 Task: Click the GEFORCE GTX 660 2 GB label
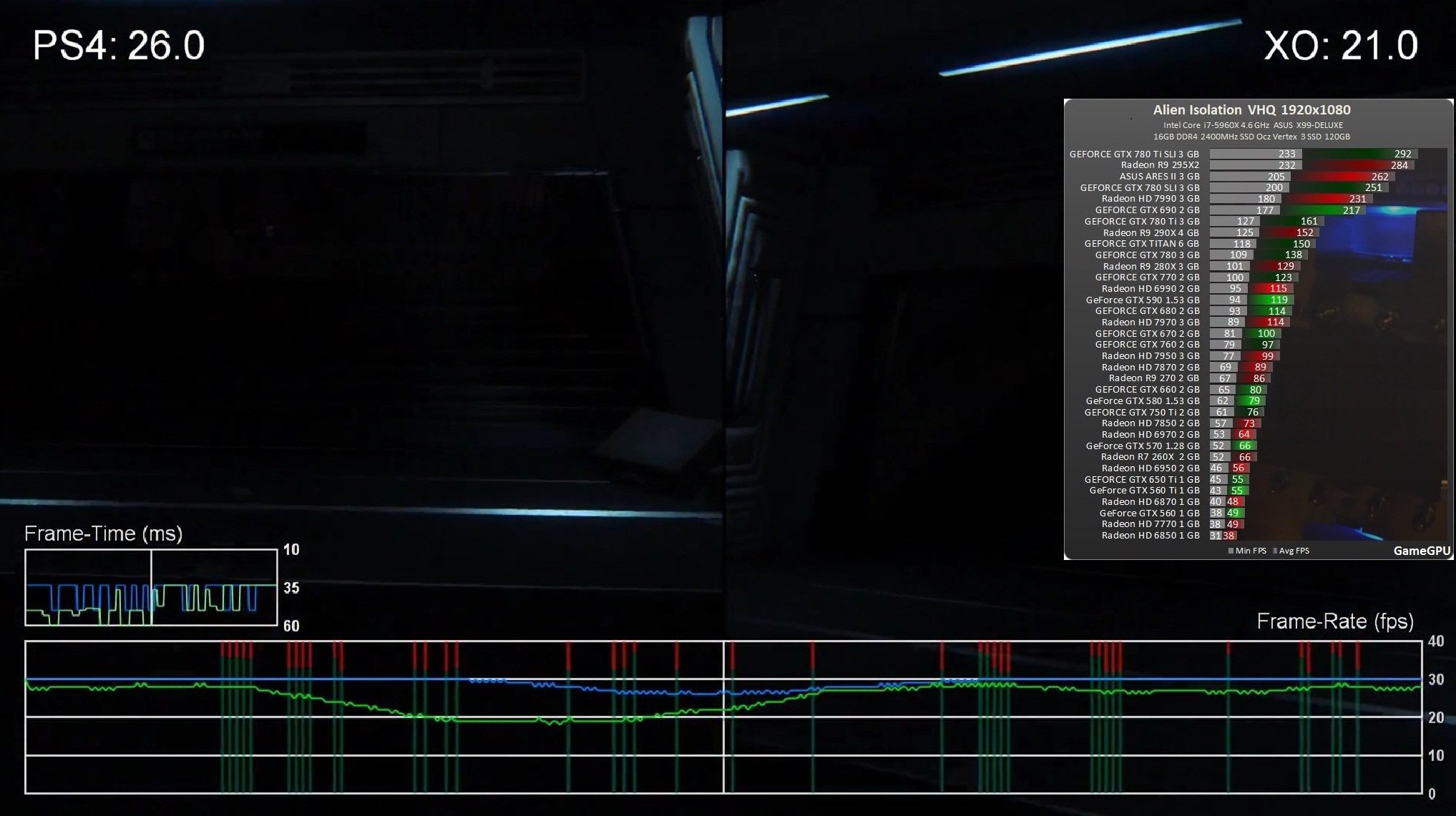coord(1147,390)
